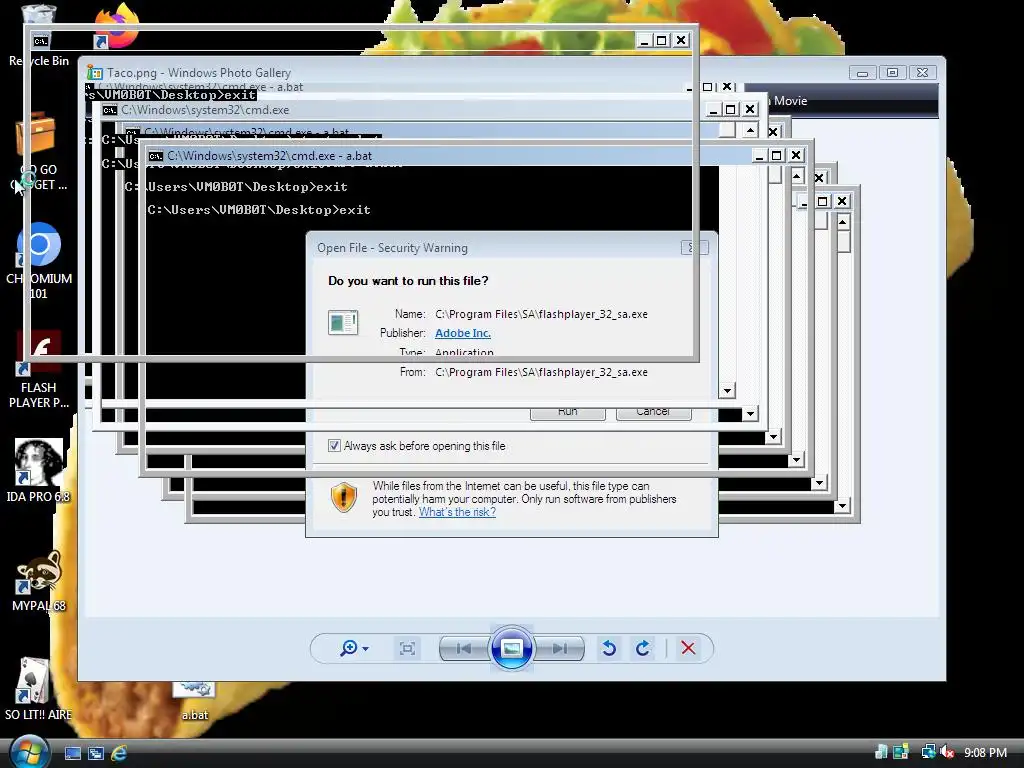1024x768 pixels.
Task: Click the Adobe Inc. publisher link
Action: 462,333
